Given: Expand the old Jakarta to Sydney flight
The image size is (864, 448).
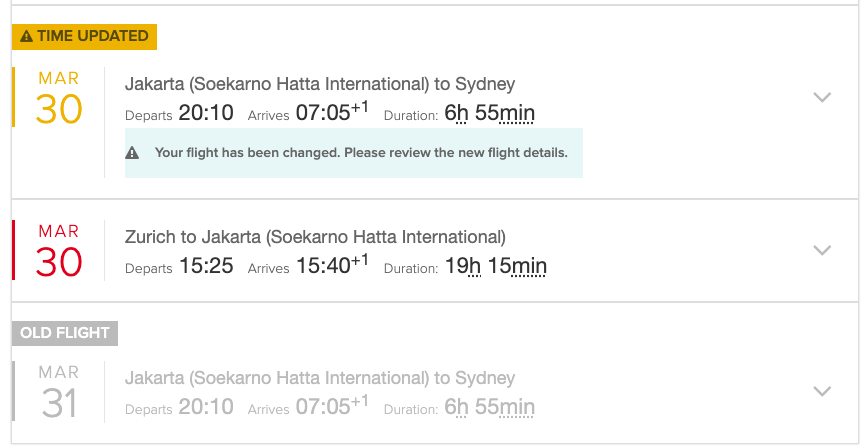Looking at the screenshot, I should [x=822, y=391].
